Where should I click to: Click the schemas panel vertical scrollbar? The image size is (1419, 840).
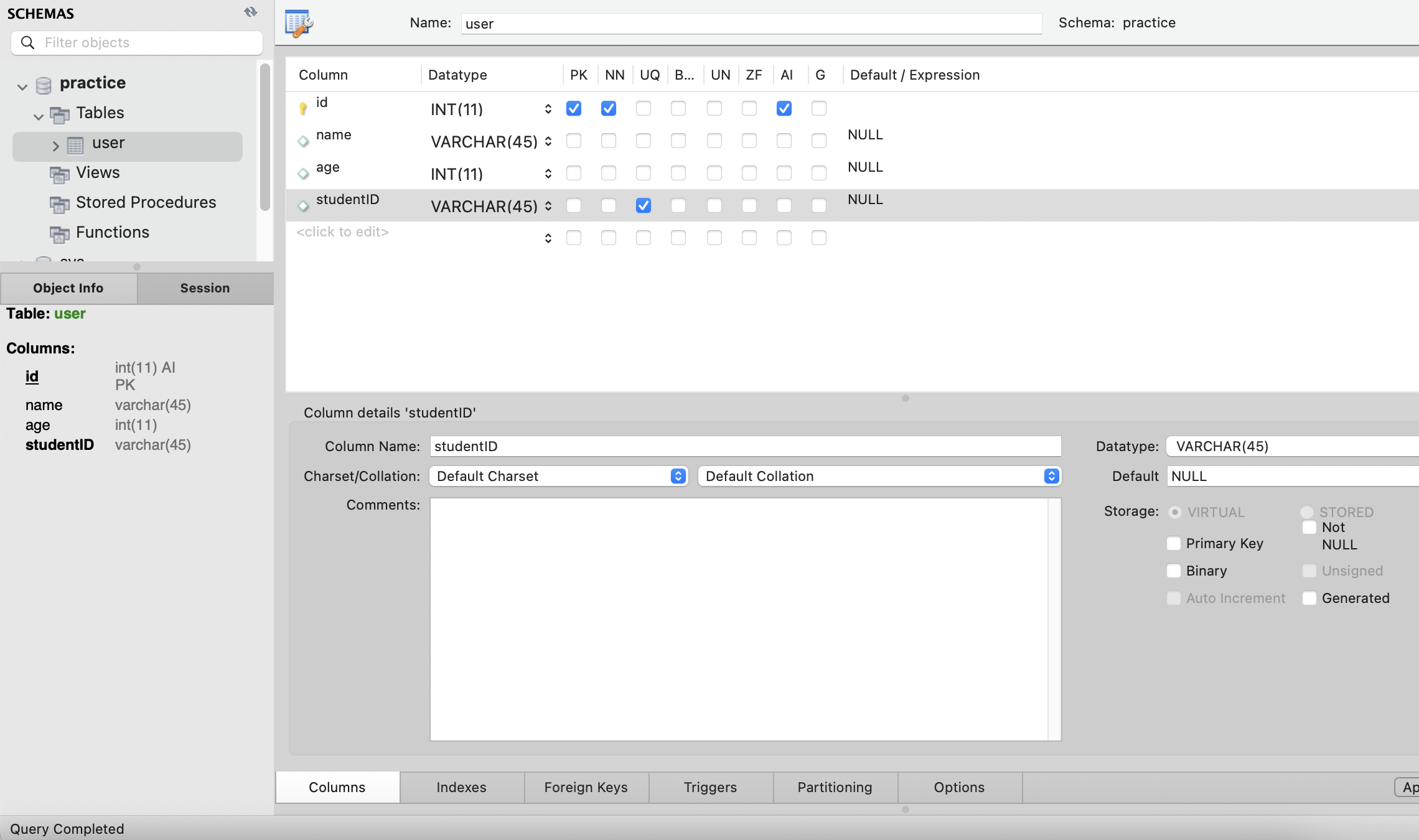point(265,137)
